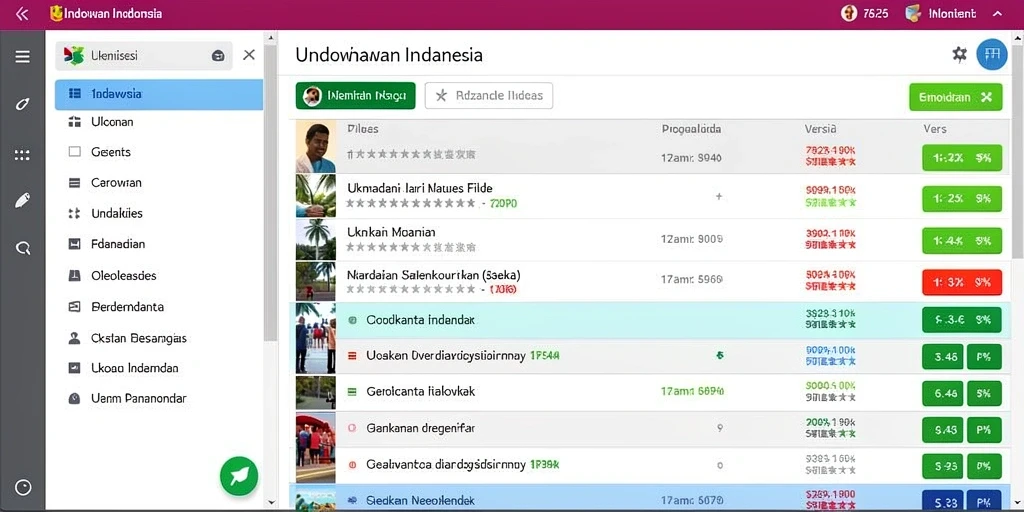This screenshot has height=512, width=1024.
Task: Click the P% button in Uoaken row
Action: (984, 357)
